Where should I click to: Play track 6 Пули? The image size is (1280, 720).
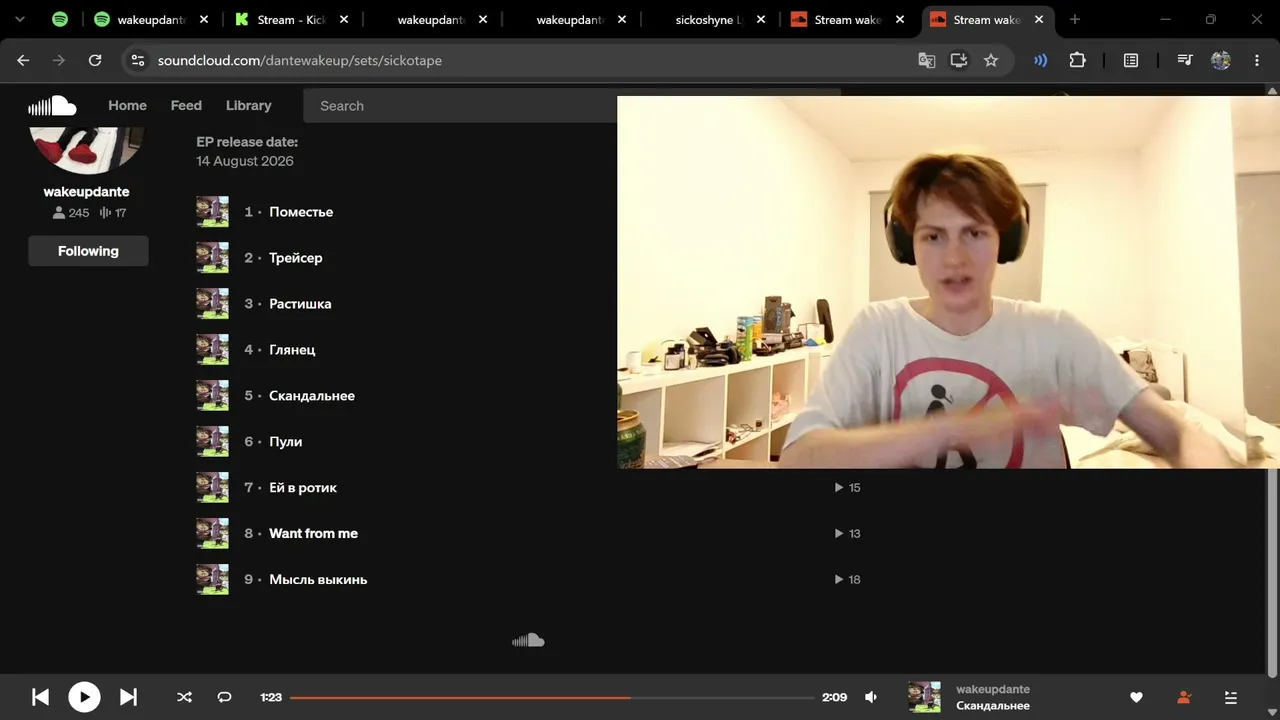[285, 442]
